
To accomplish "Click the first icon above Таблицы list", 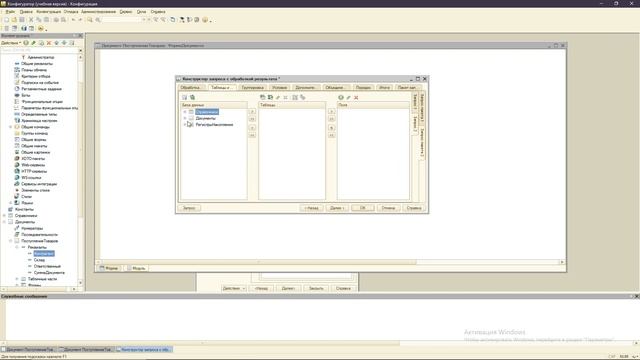I will tap(262, 98).
